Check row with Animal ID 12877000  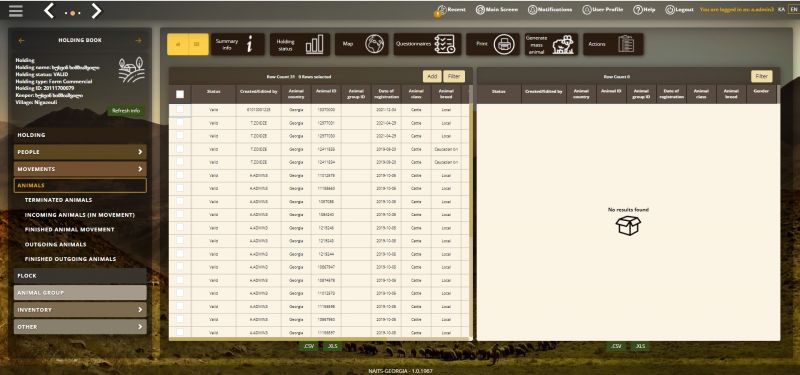click(180, 136)
